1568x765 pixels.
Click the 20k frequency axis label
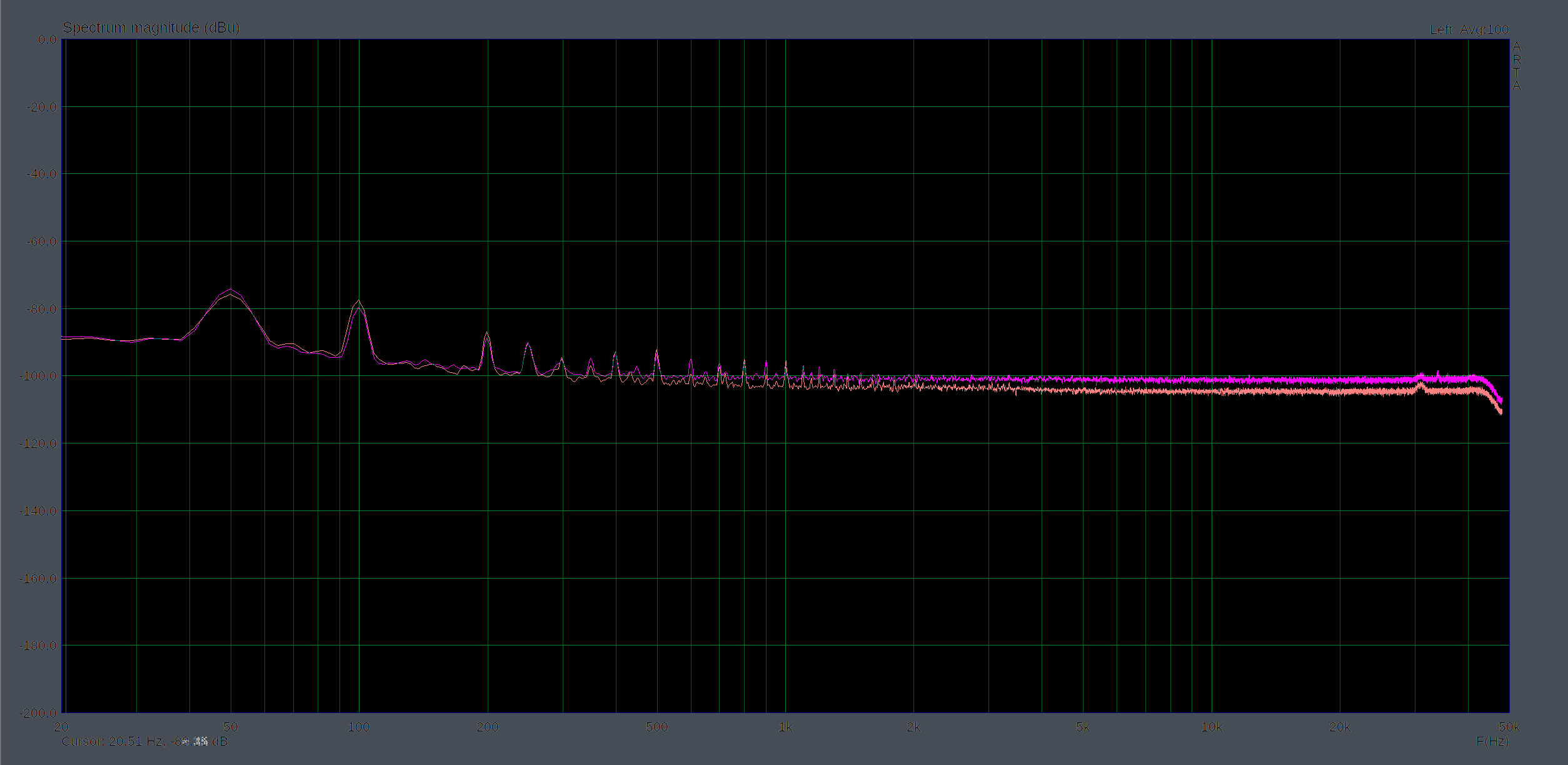[1340, 727]
